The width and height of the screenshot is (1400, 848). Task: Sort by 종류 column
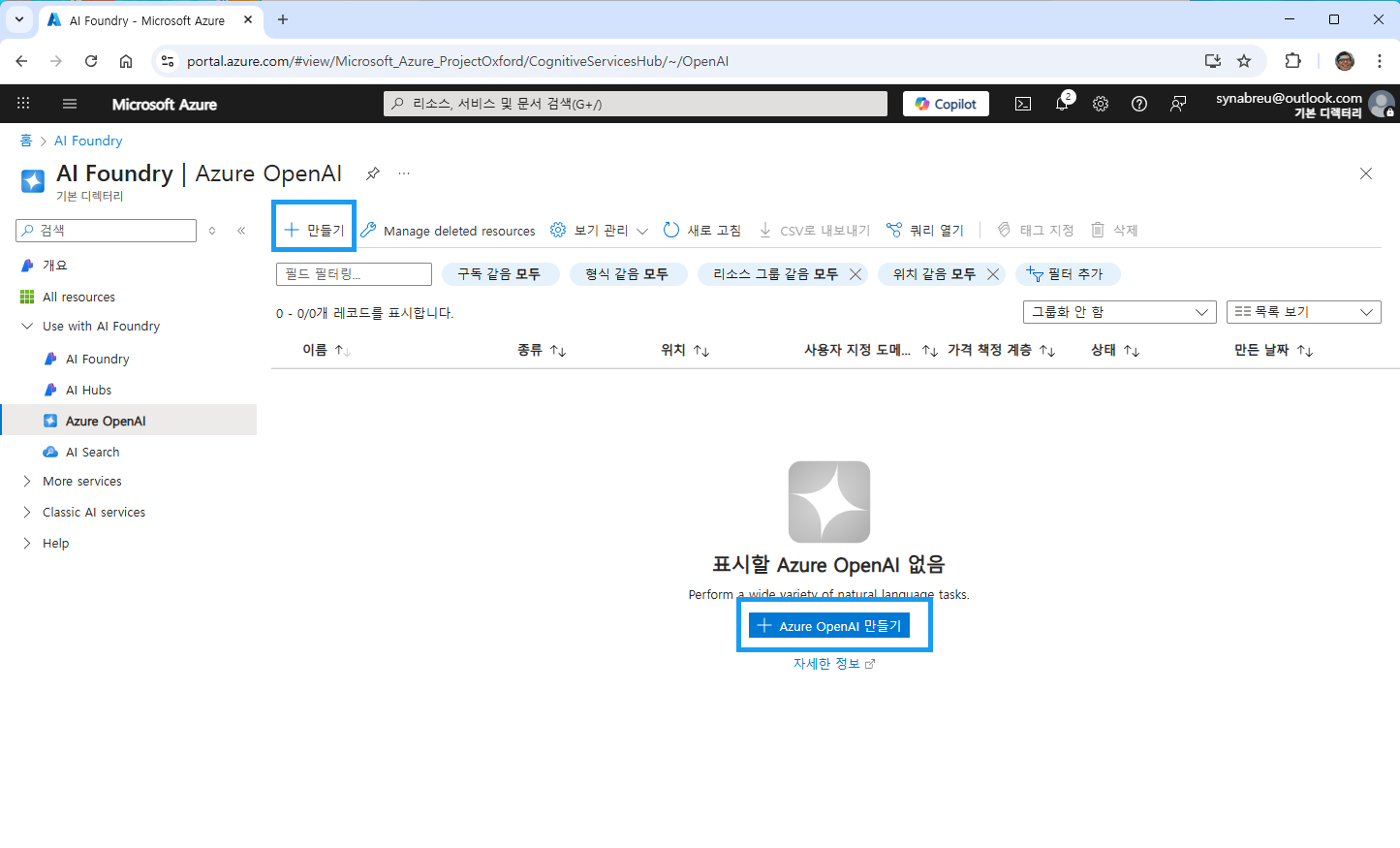[542, 350]
